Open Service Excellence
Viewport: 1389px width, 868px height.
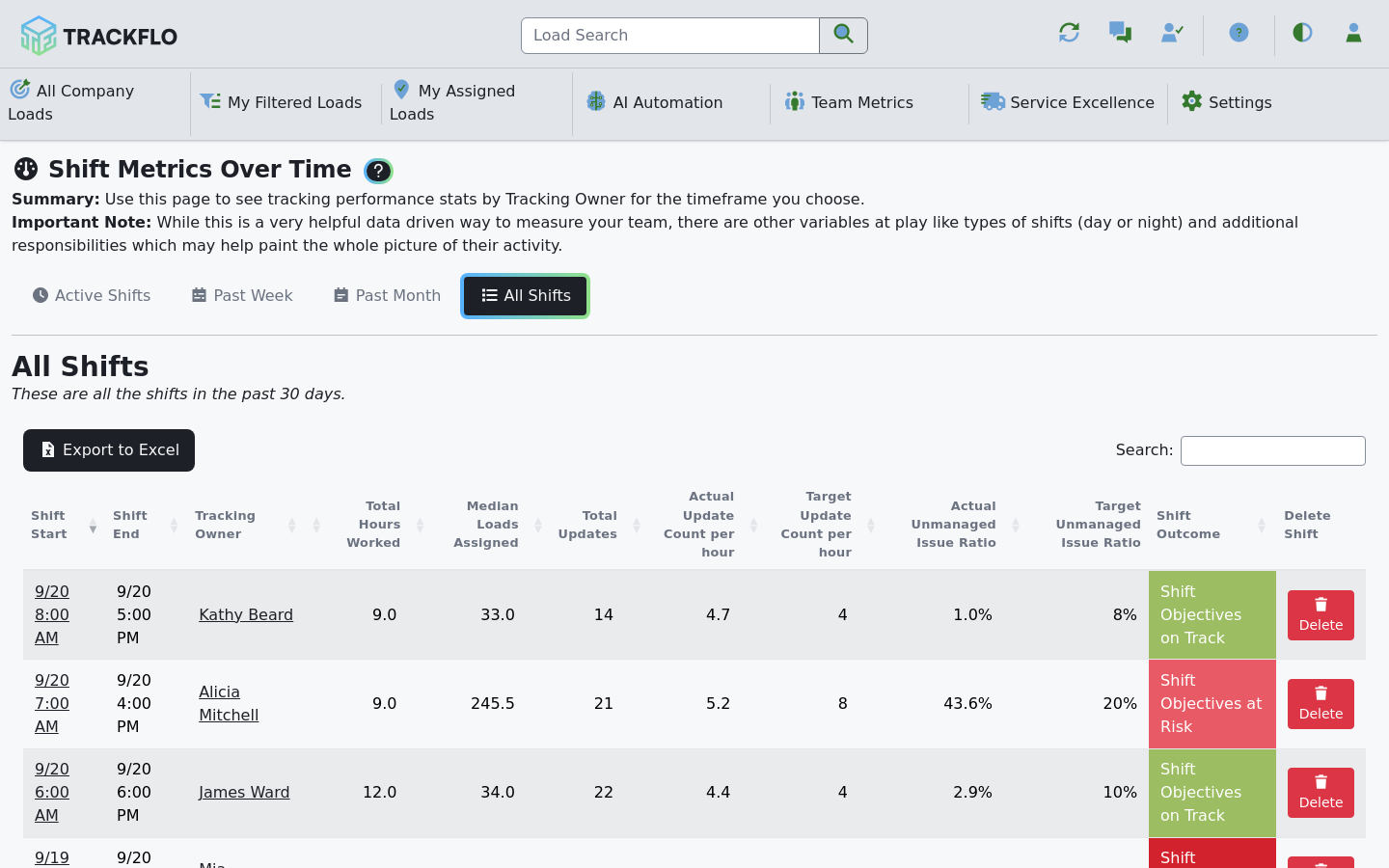coord(1068,102)
